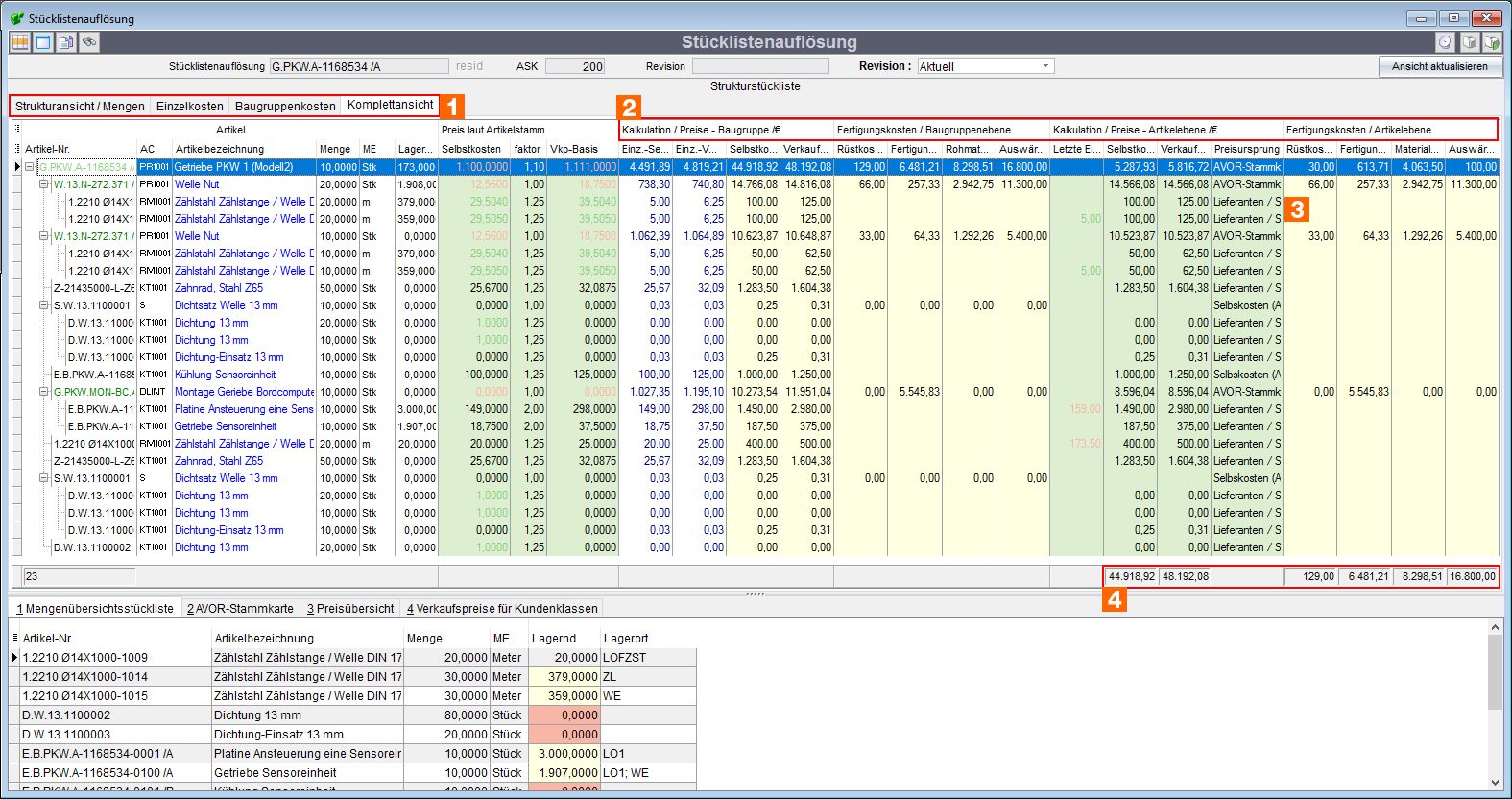Click the Vkp-Basis column header
1512x799 pixels.
(x=583, y=149)
